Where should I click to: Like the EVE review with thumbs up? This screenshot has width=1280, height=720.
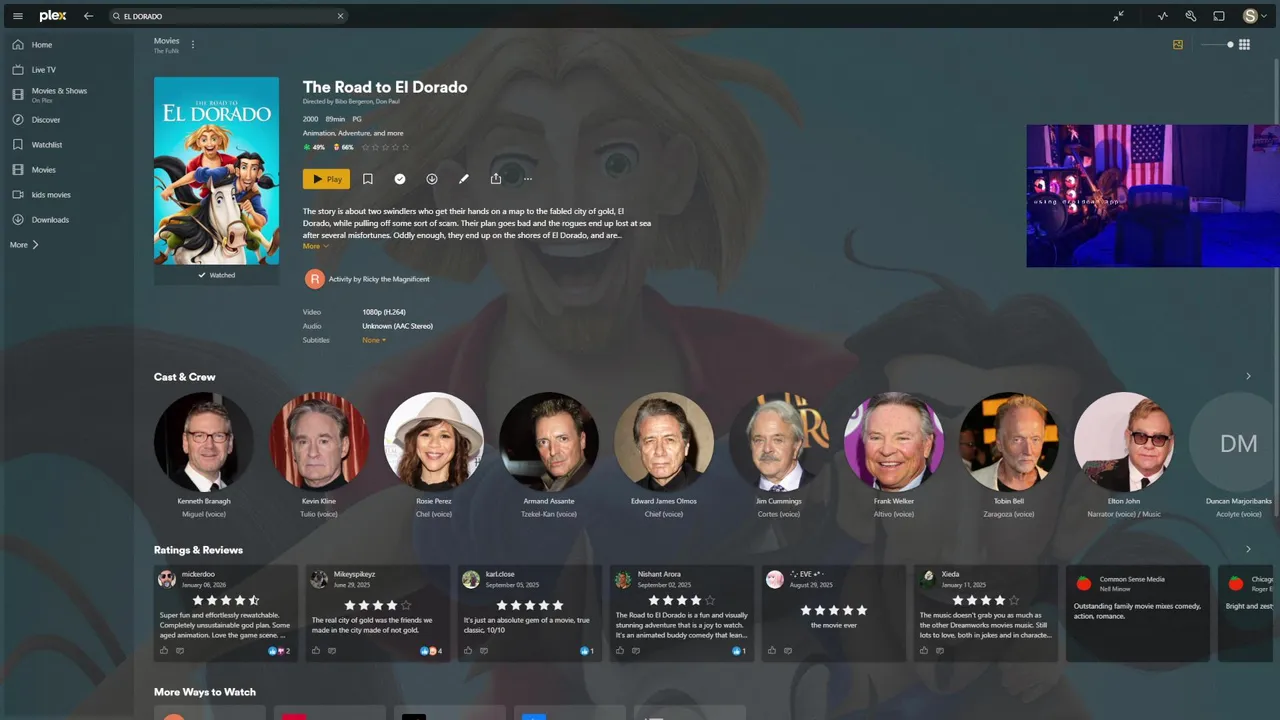tap(772, 651)
